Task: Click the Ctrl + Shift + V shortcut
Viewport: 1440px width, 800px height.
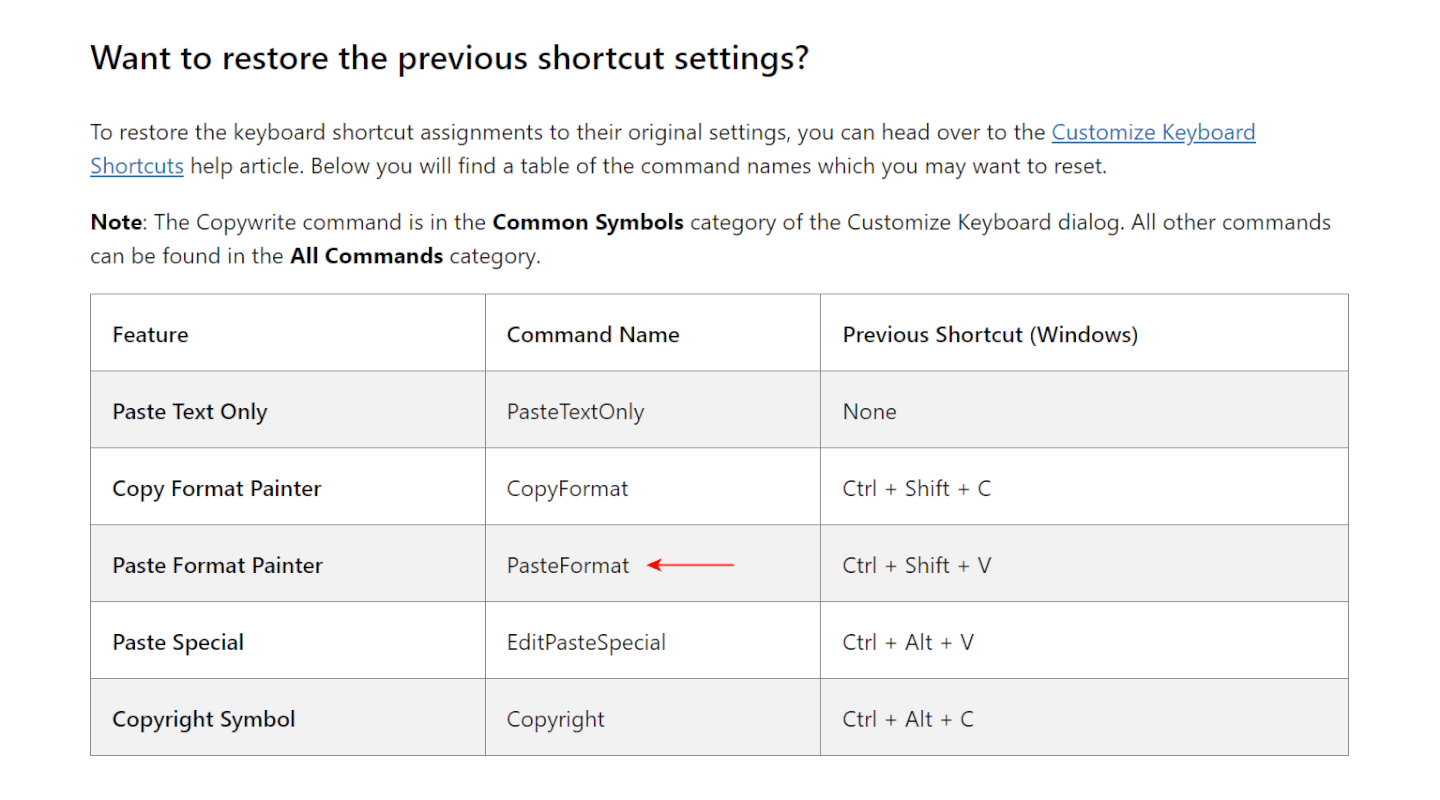Action: (x=916, y=566)
